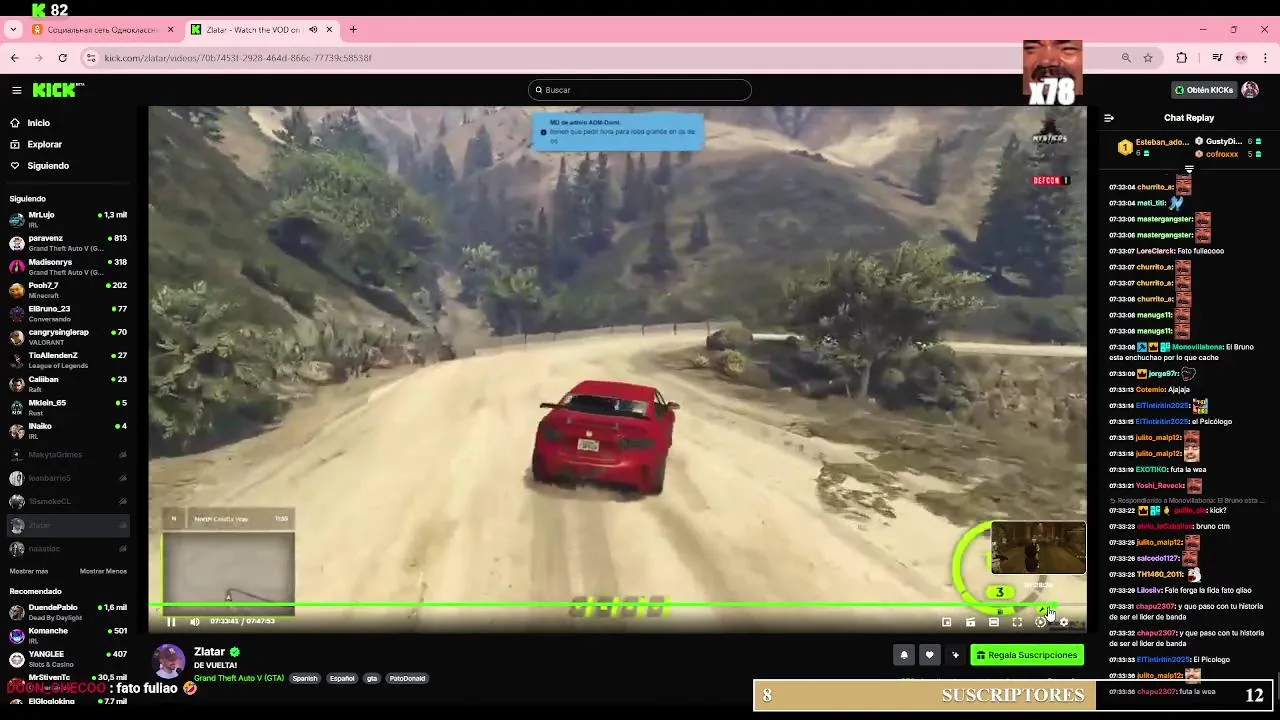
Task: Open YANGLEE recommended channel
Action: 68,659
